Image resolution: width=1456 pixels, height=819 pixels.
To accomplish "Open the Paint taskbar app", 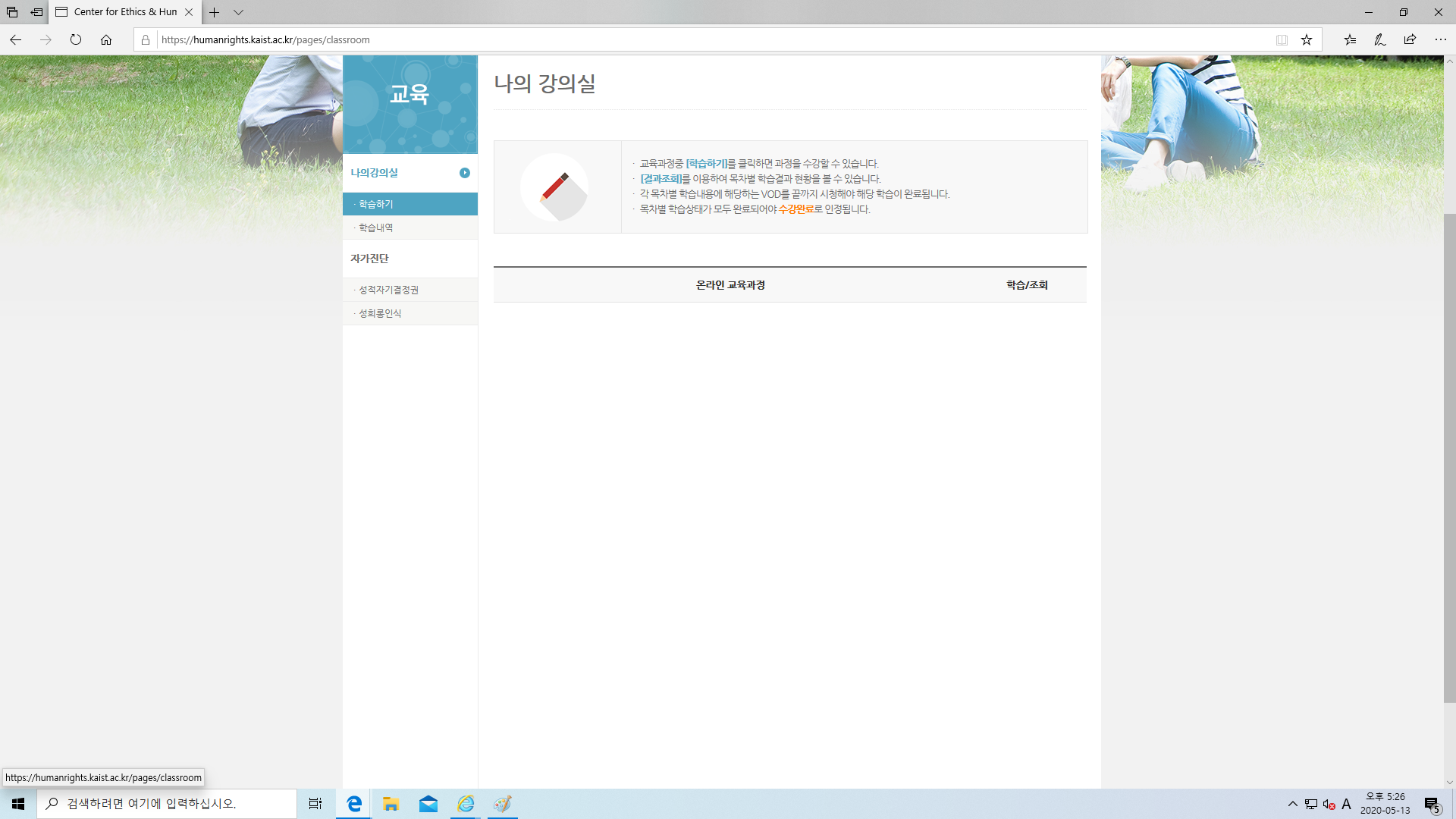I will coord(503,804).
